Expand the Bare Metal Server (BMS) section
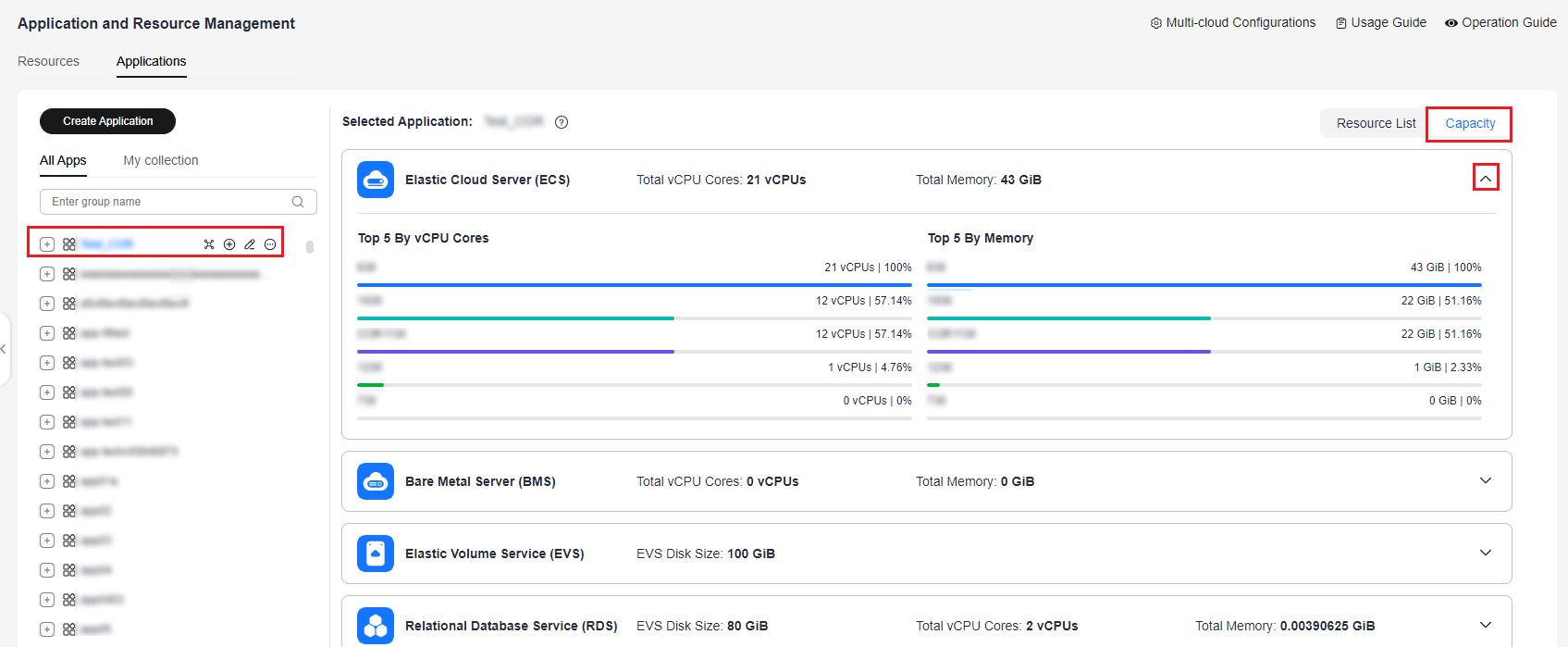 [x=1486, y=480]
